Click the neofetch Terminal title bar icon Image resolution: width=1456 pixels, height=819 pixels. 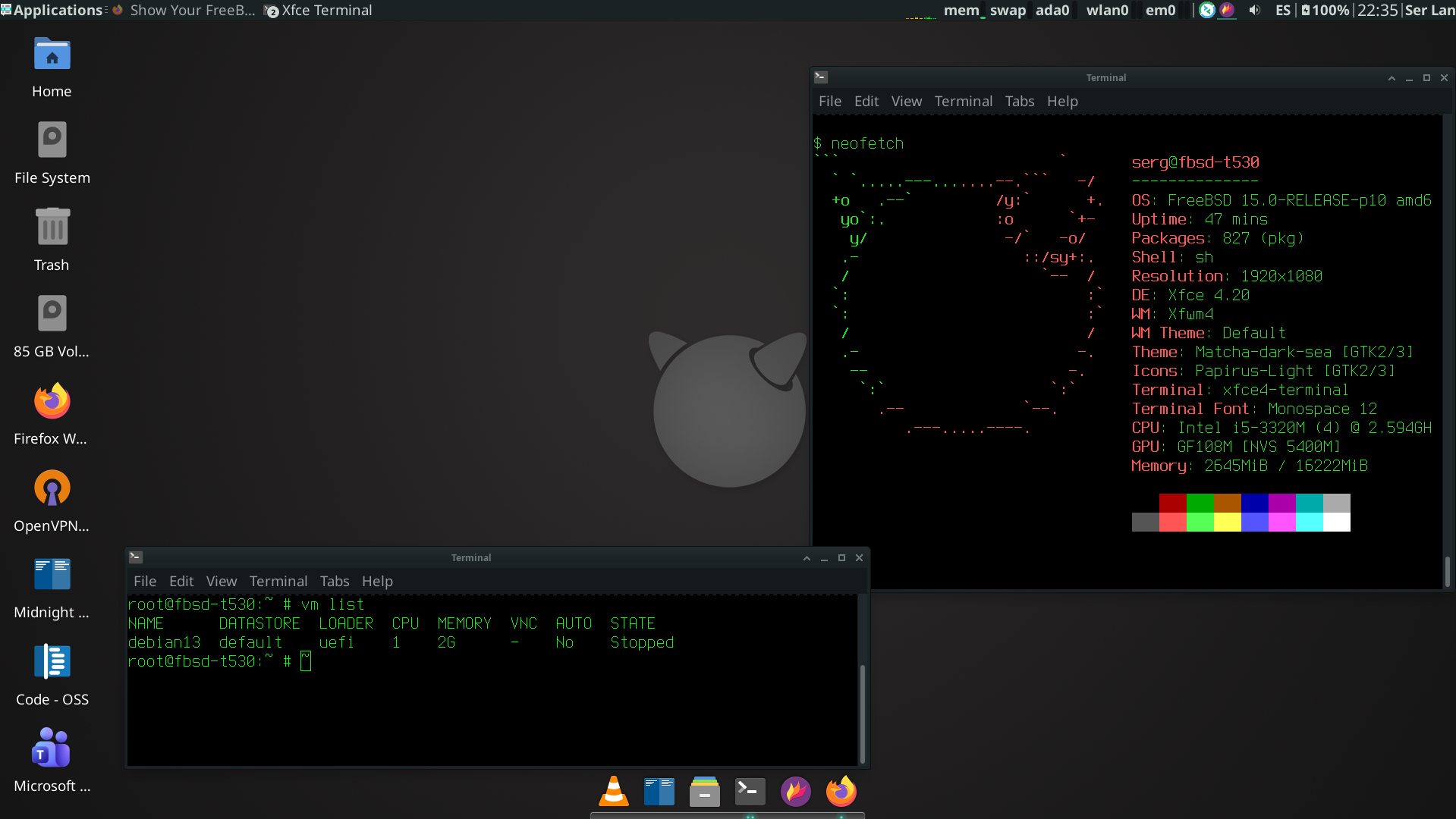pos(820,77)
